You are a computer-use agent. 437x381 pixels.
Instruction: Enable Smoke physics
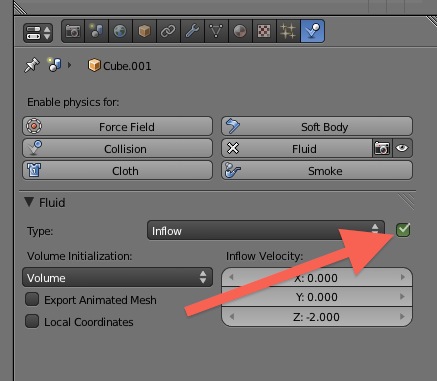tap(317, 170)
